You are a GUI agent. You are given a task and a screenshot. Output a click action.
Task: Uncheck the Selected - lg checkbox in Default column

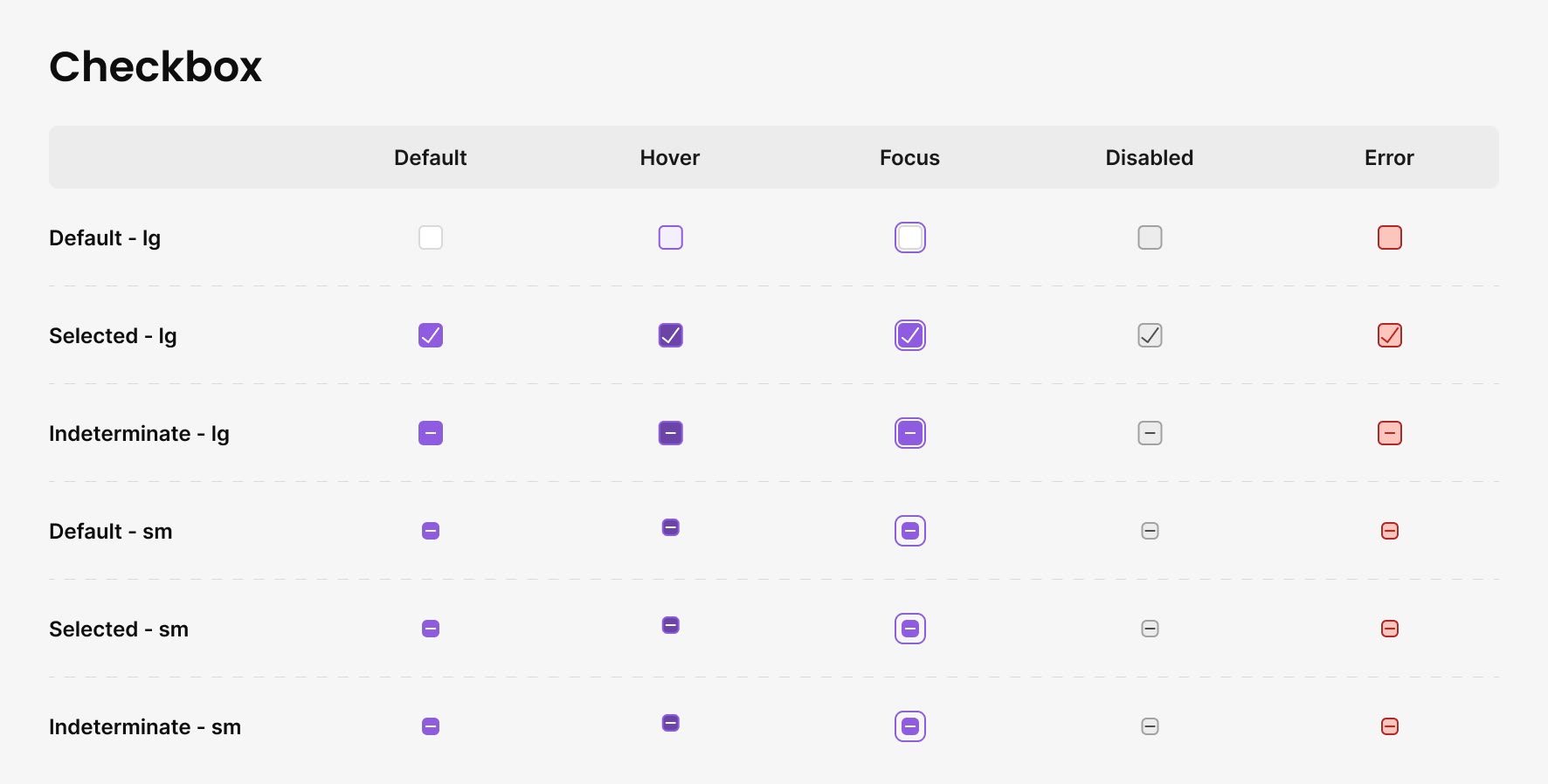[431, 335]
